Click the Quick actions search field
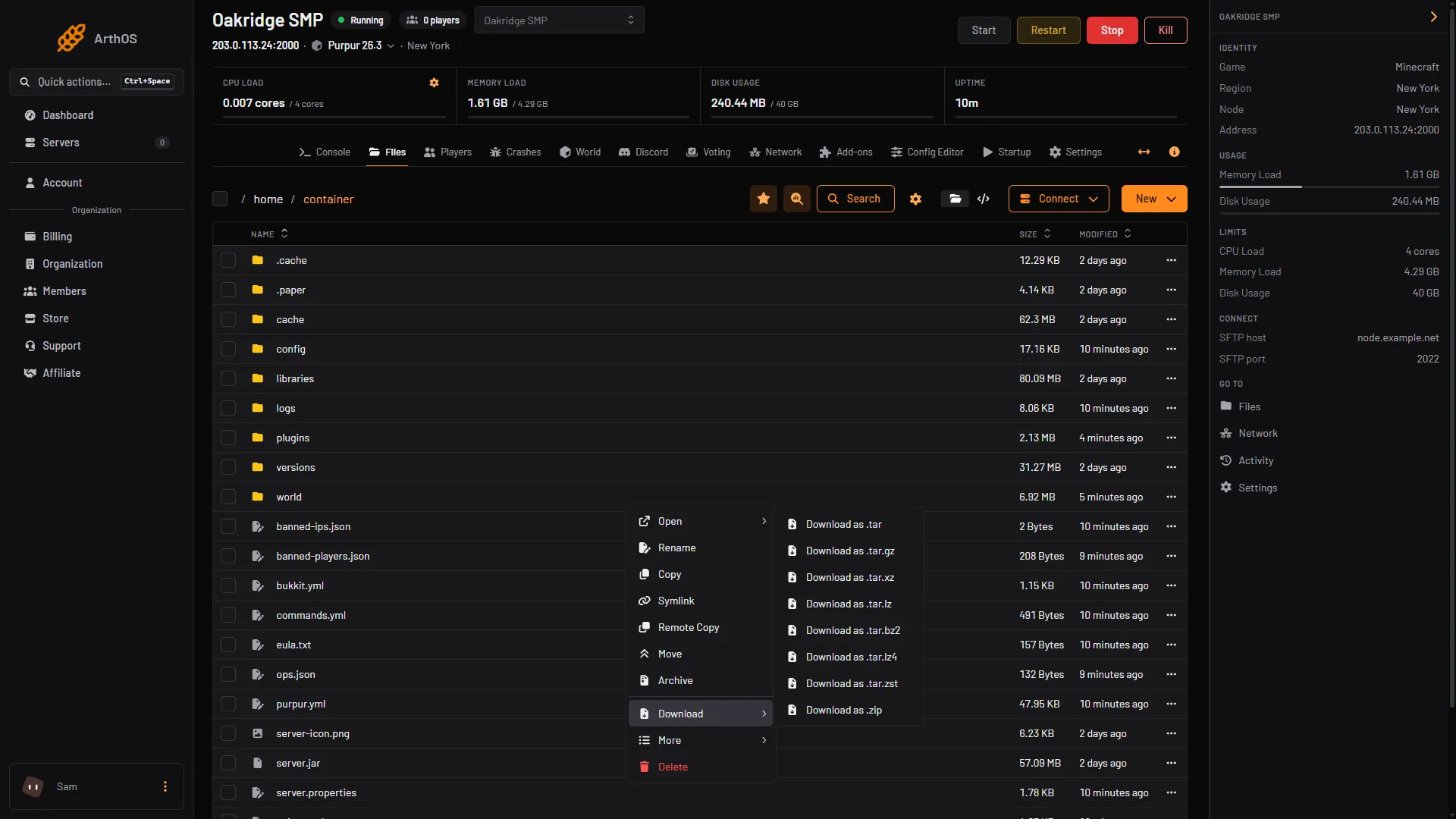This screenshot has height=819, width=1456. coord(96,82)
